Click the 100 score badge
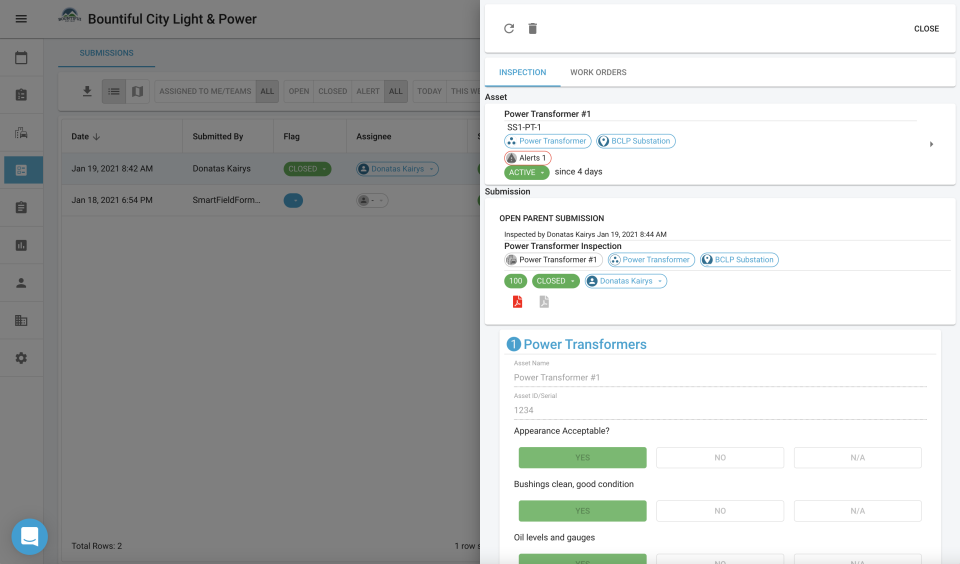Image resolution: width=960 pixels, height=564 pixels. click(x=516, y=281)
